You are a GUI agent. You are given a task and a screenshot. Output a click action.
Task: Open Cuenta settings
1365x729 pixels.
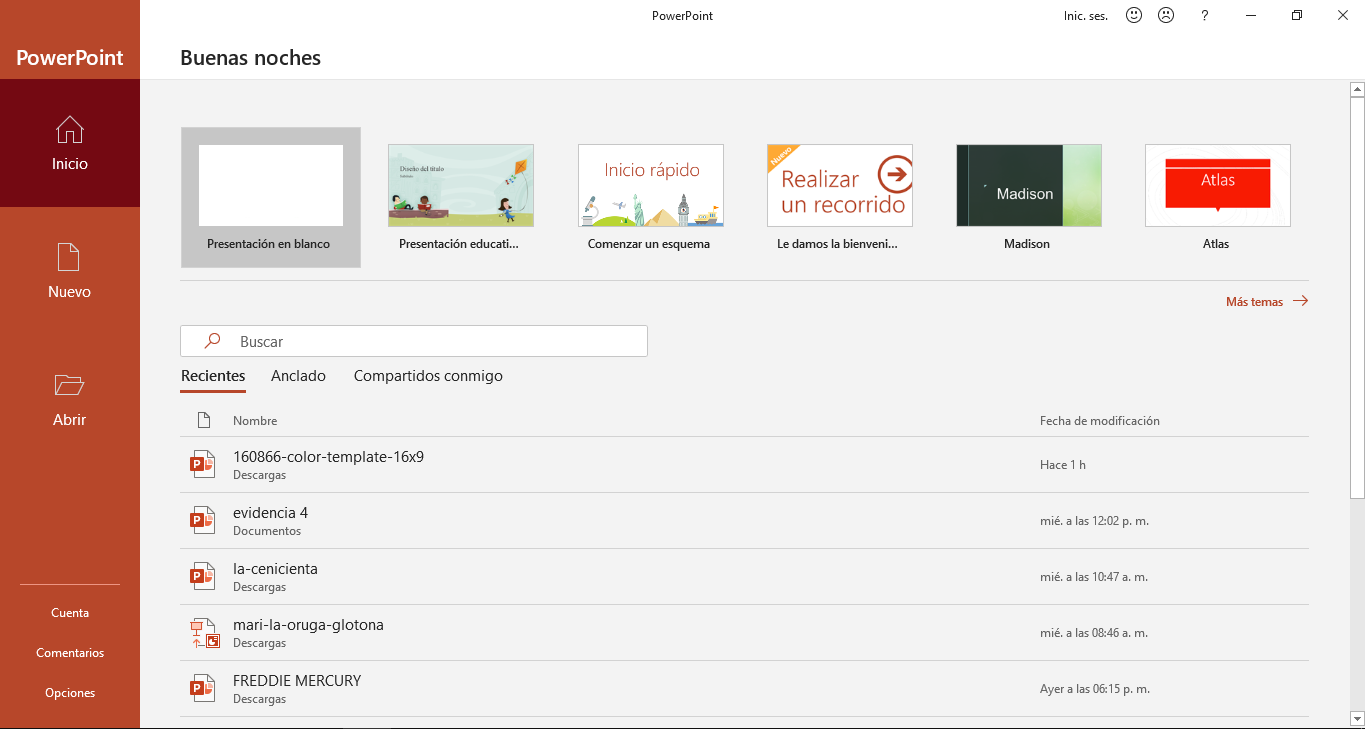tap(69, 612)
